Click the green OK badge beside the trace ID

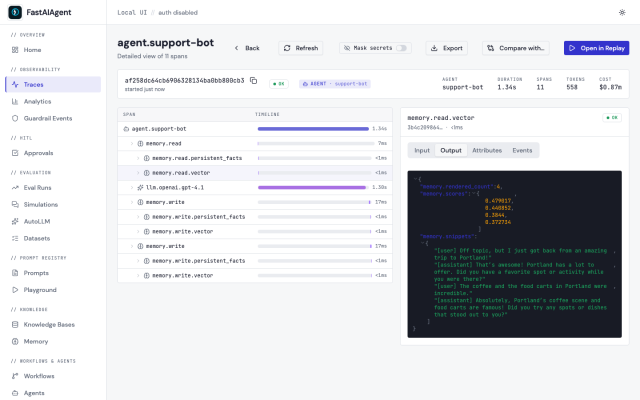click(x=279, y=84)
